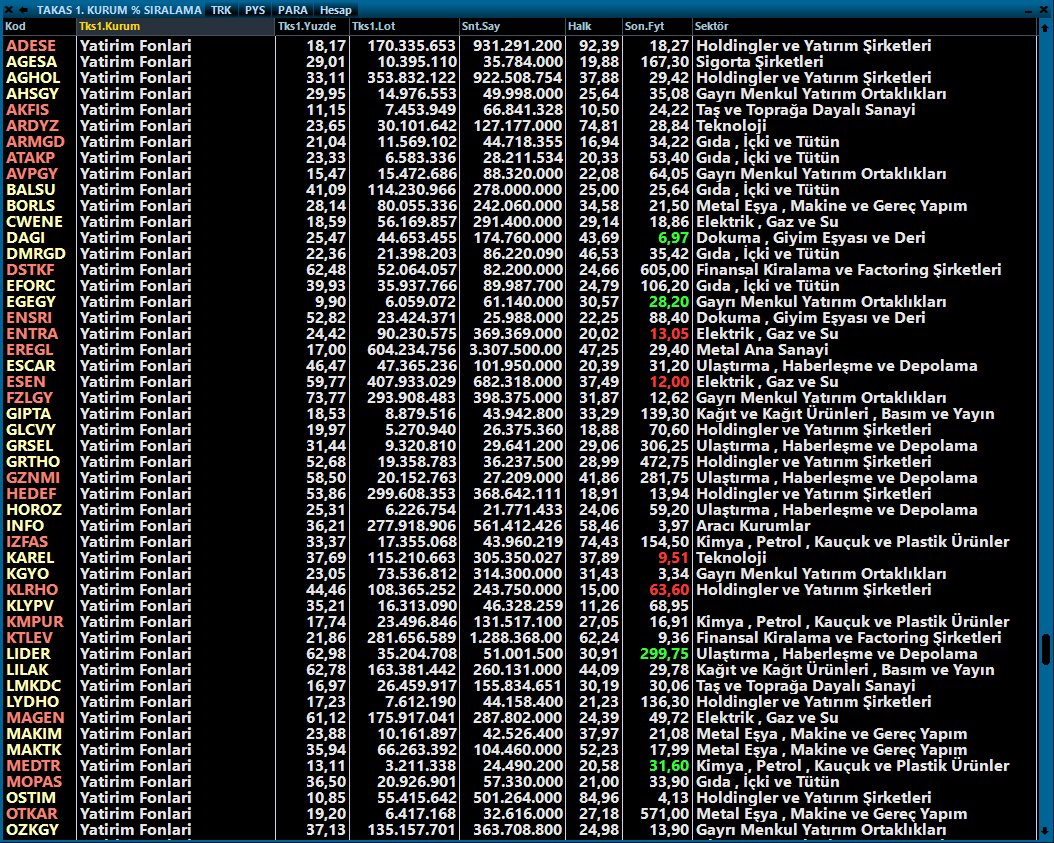Image resolution: width=1054 pixels, height=843 pixels.
Task: Click the 3.307.500.00 share count for EREGL
Action: [x=516, y=350]
